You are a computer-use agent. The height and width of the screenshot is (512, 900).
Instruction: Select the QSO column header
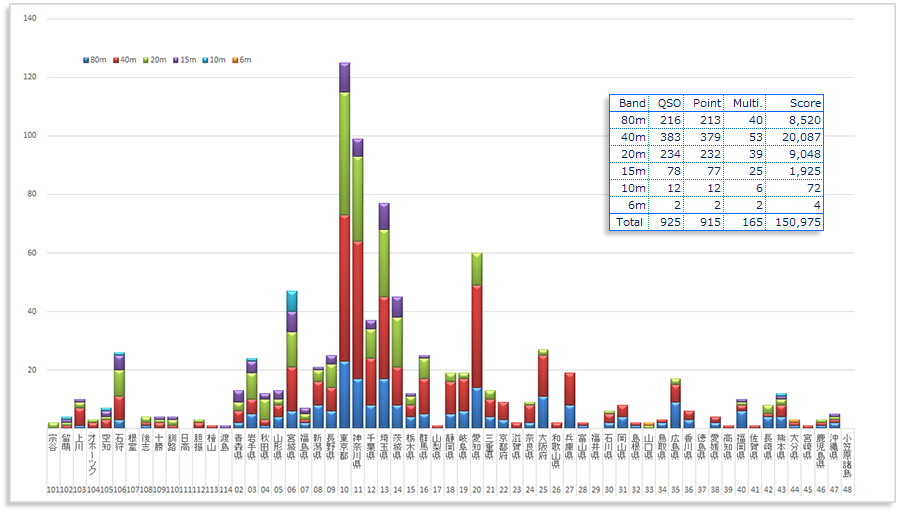click(x=666, y=103)
